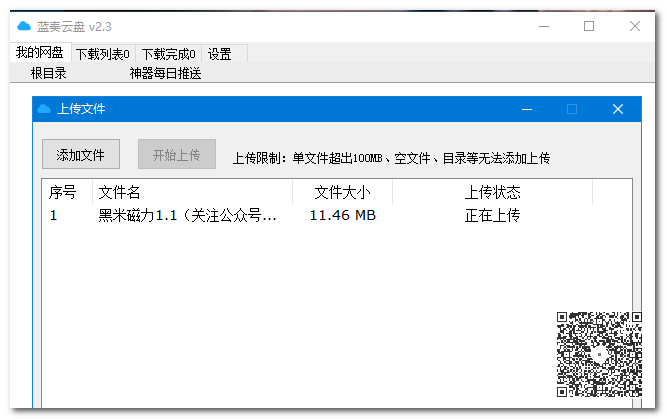Screen dimensions: 666x419
Task: Click the 11.46 MB size cell
Action: (x=343, y=215)
